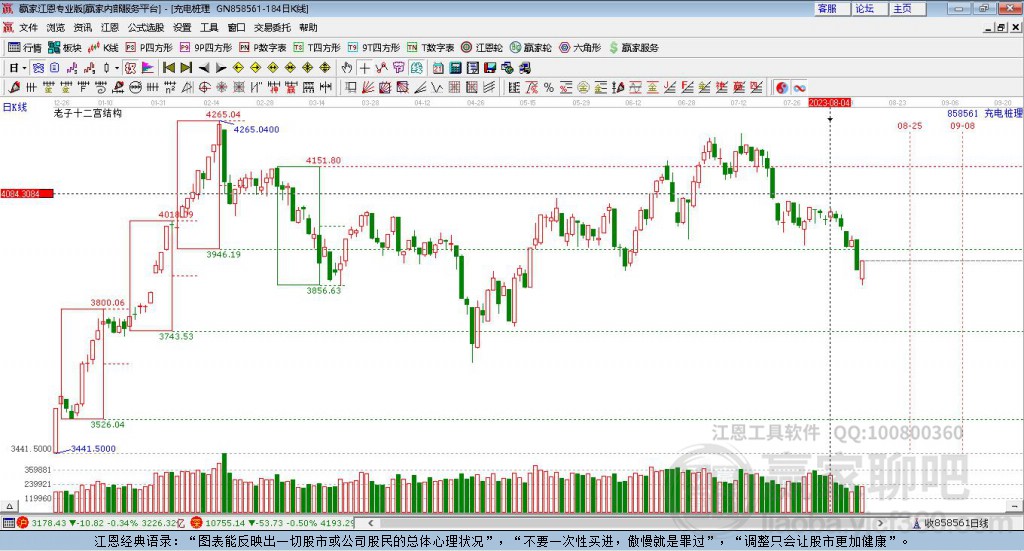The image size is (1024, 551).
Task: Open the T数字表 tool
Action: pos(430,48)
